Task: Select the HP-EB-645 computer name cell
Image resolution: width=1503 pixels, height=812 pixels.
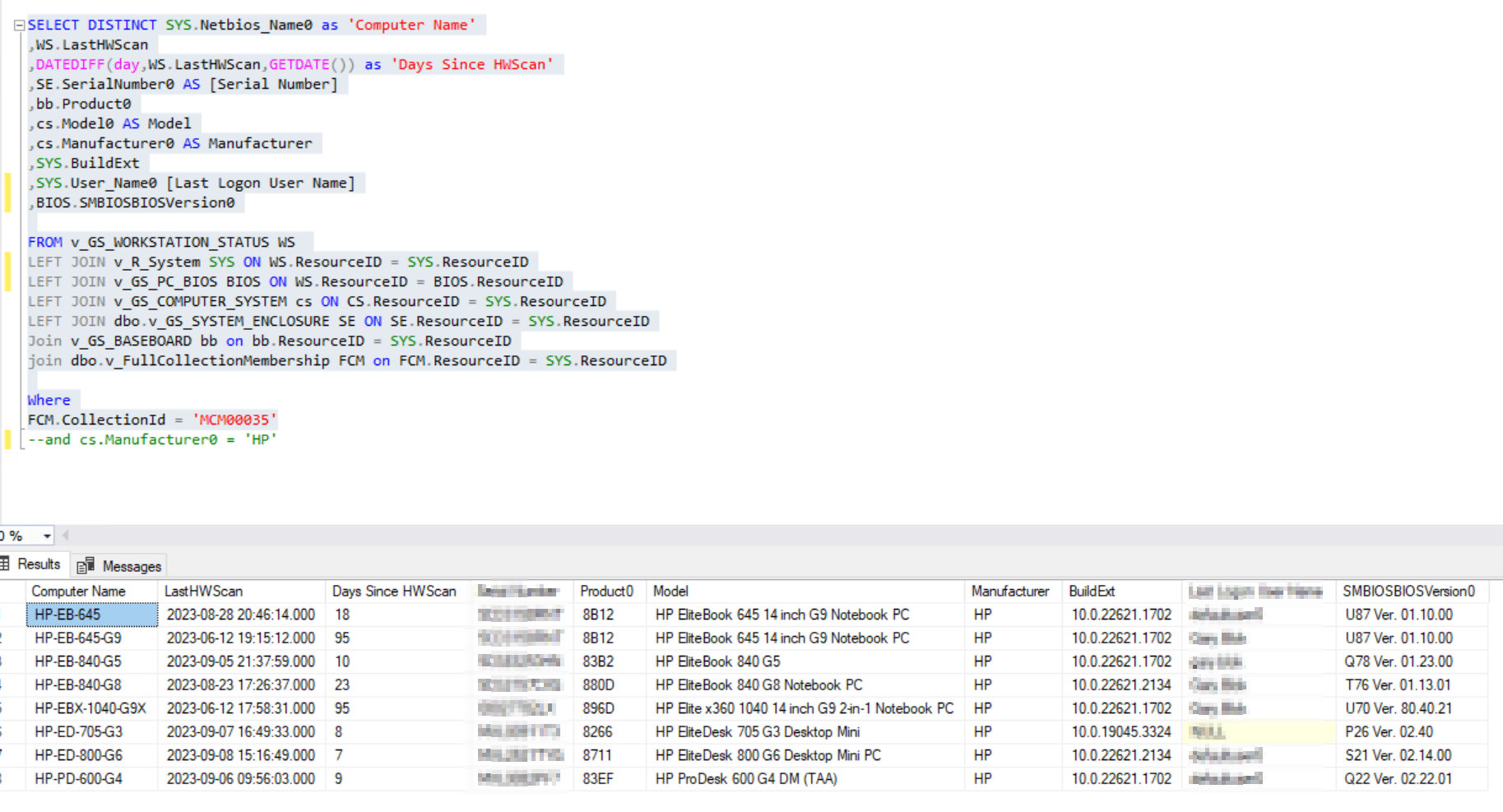Action: pos(92,615)
